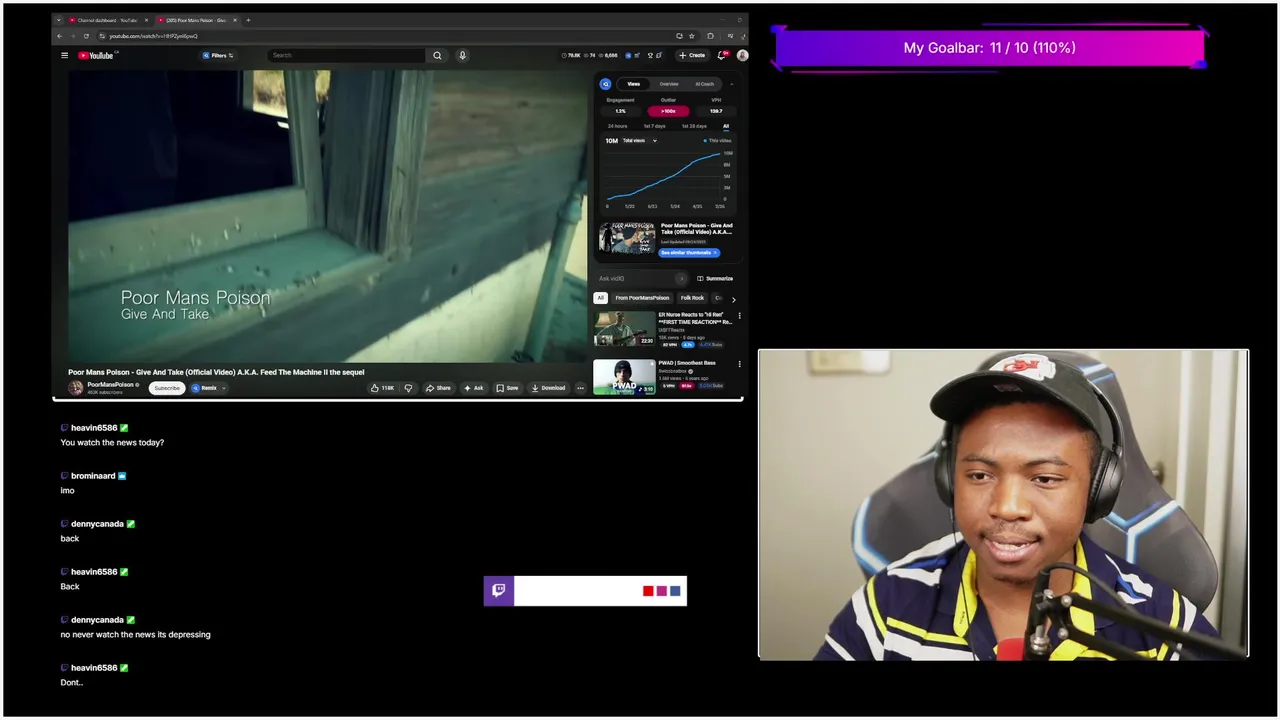Screen dimensions: 1280x720
Task: Switch to the Overview tab in vidIQ
Action: [x=669, y=85]
